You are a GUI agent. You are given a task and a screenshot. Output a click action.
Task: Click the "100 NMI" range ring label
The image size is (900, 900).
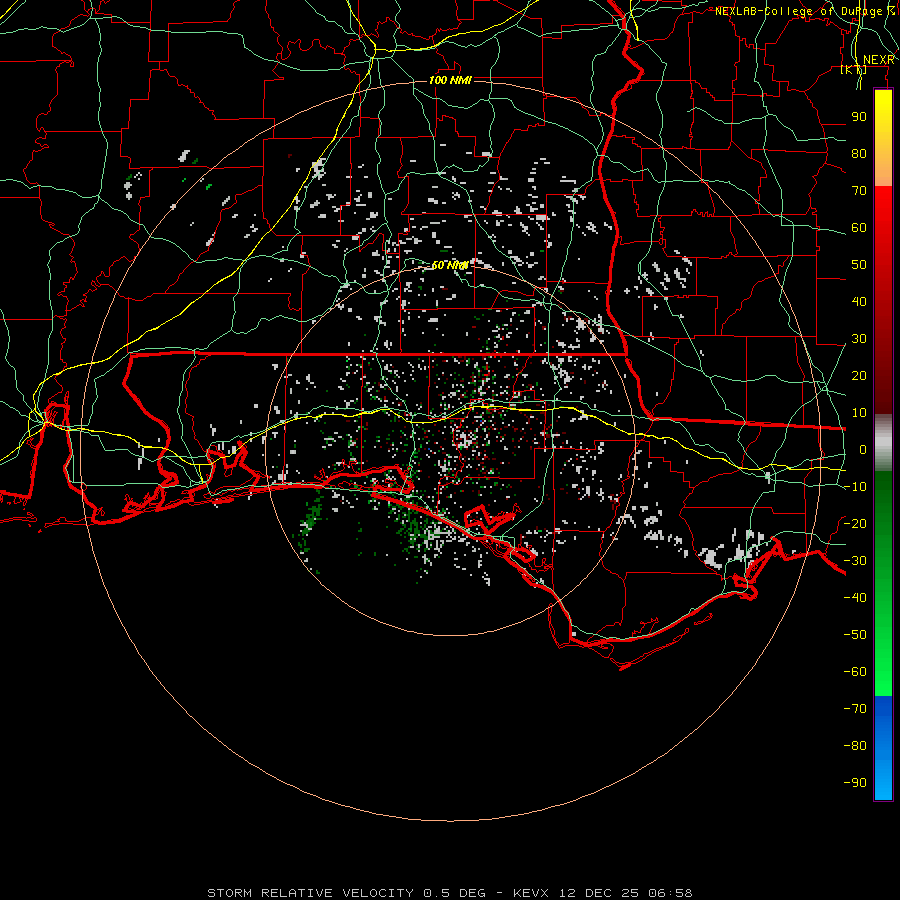click(x=450, y=80)
